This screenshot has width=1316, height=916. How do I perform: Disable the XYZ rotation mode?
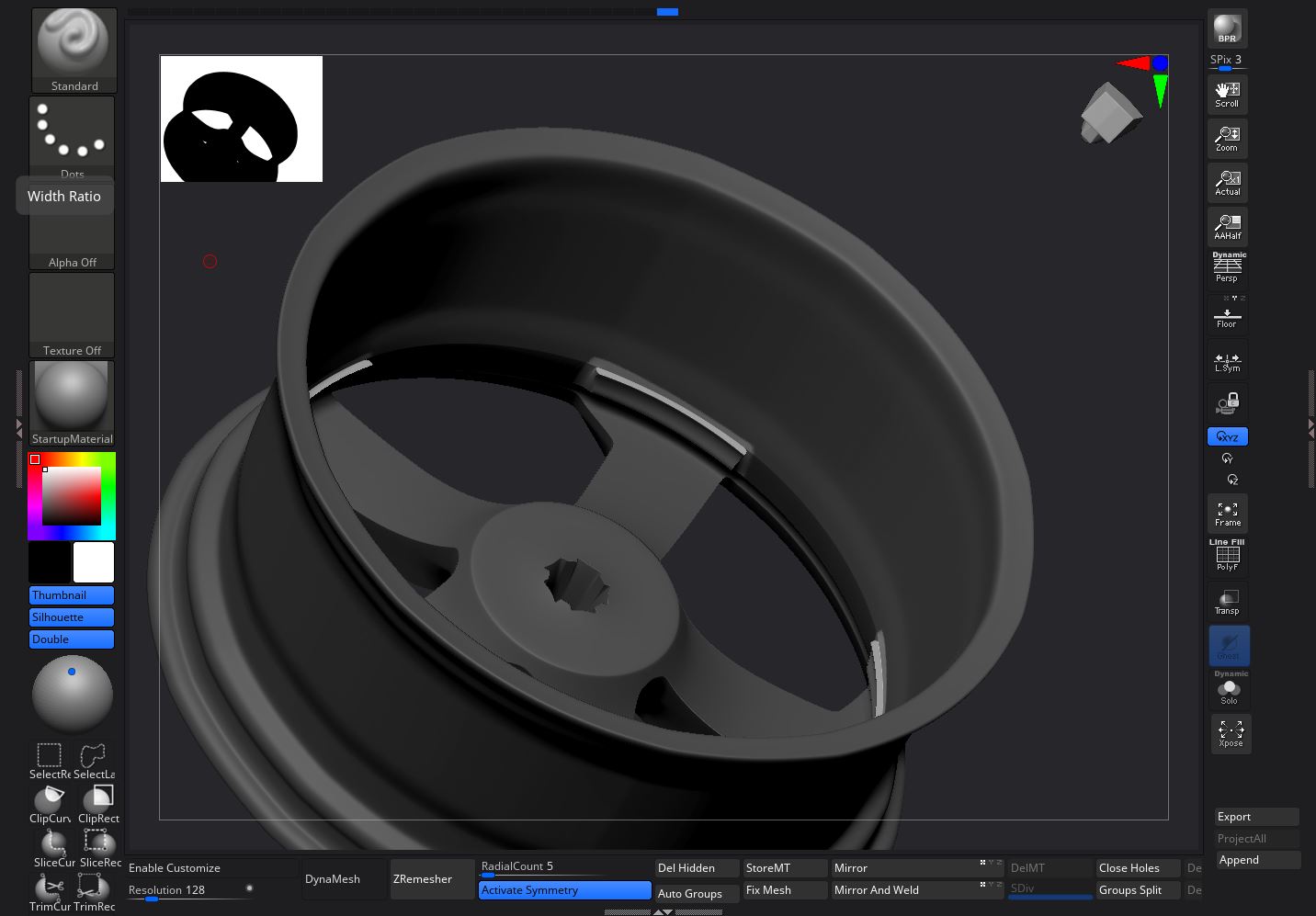pos(1227,436)
